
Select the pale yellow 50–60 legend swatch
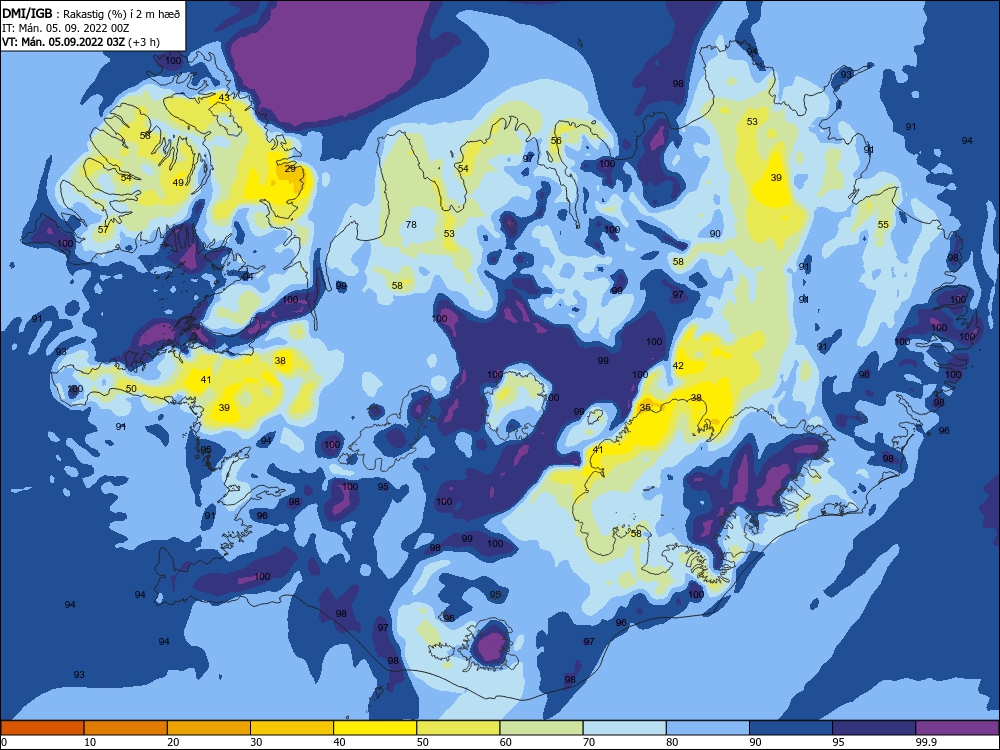[x=458, y=728]
